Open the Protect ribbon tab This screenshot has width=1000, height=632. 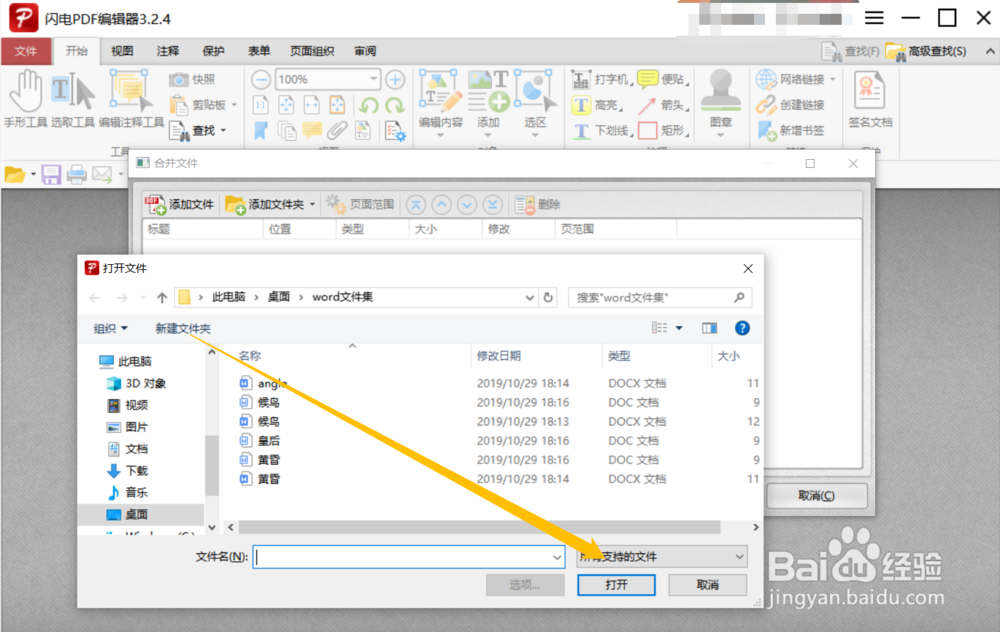214,51
